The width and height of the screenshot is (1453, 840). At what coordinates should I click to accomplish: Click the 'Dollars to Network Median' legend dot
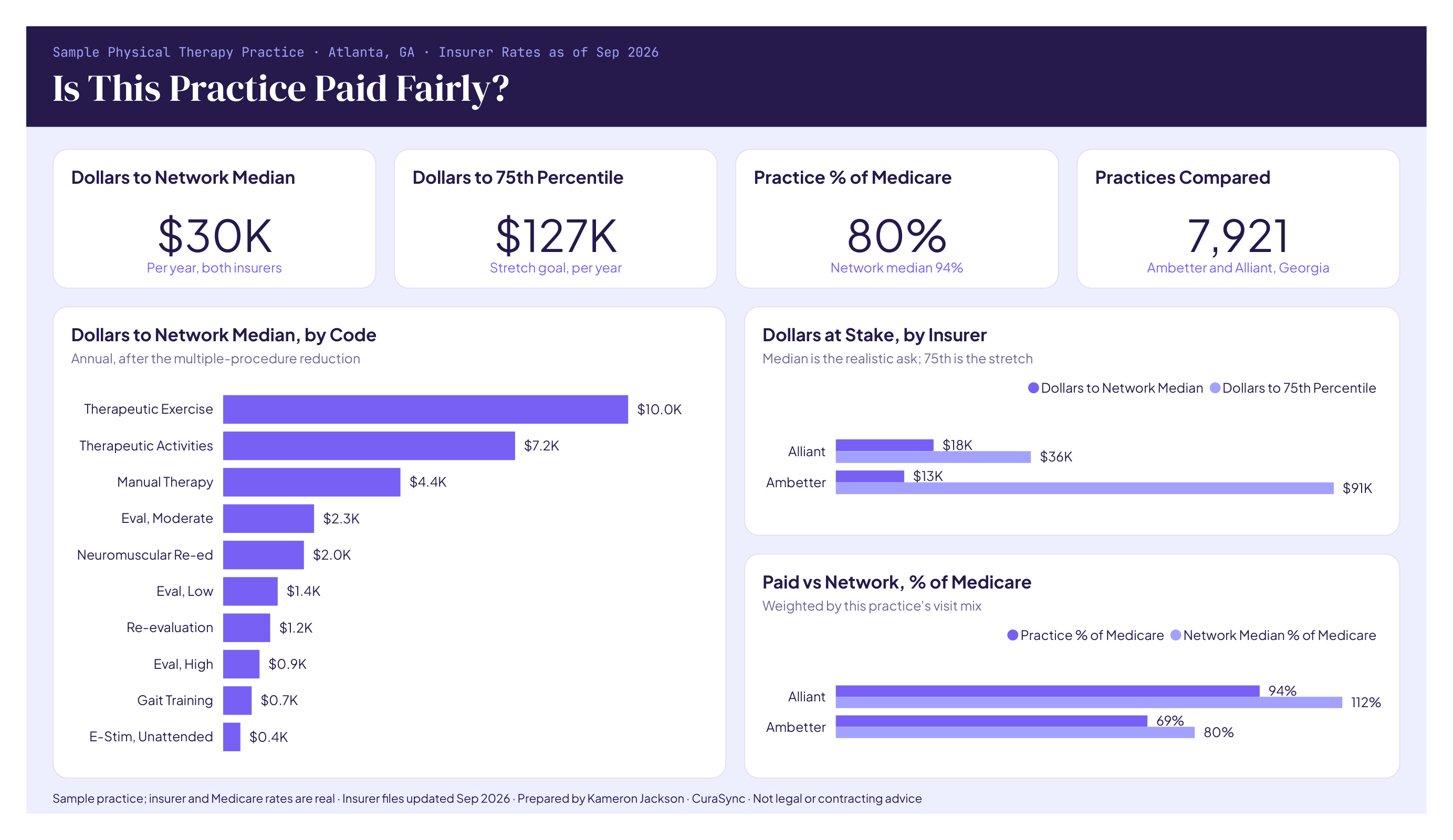click(1033, 388)
